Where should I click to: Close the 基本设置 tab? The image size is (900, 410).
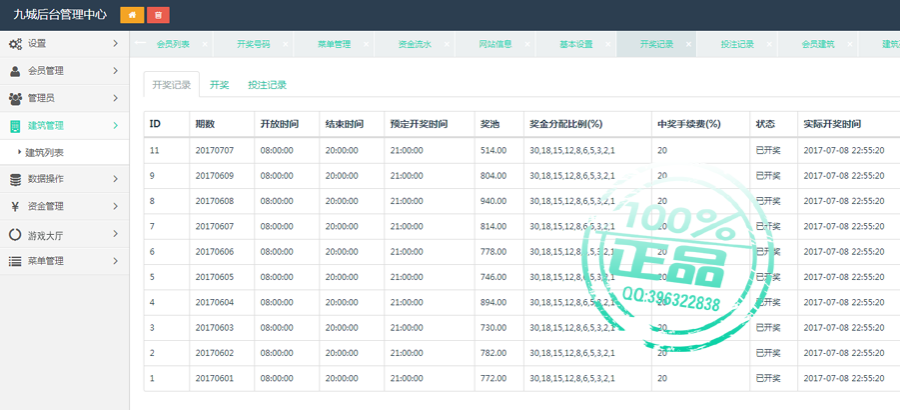[x=607, y=44]
